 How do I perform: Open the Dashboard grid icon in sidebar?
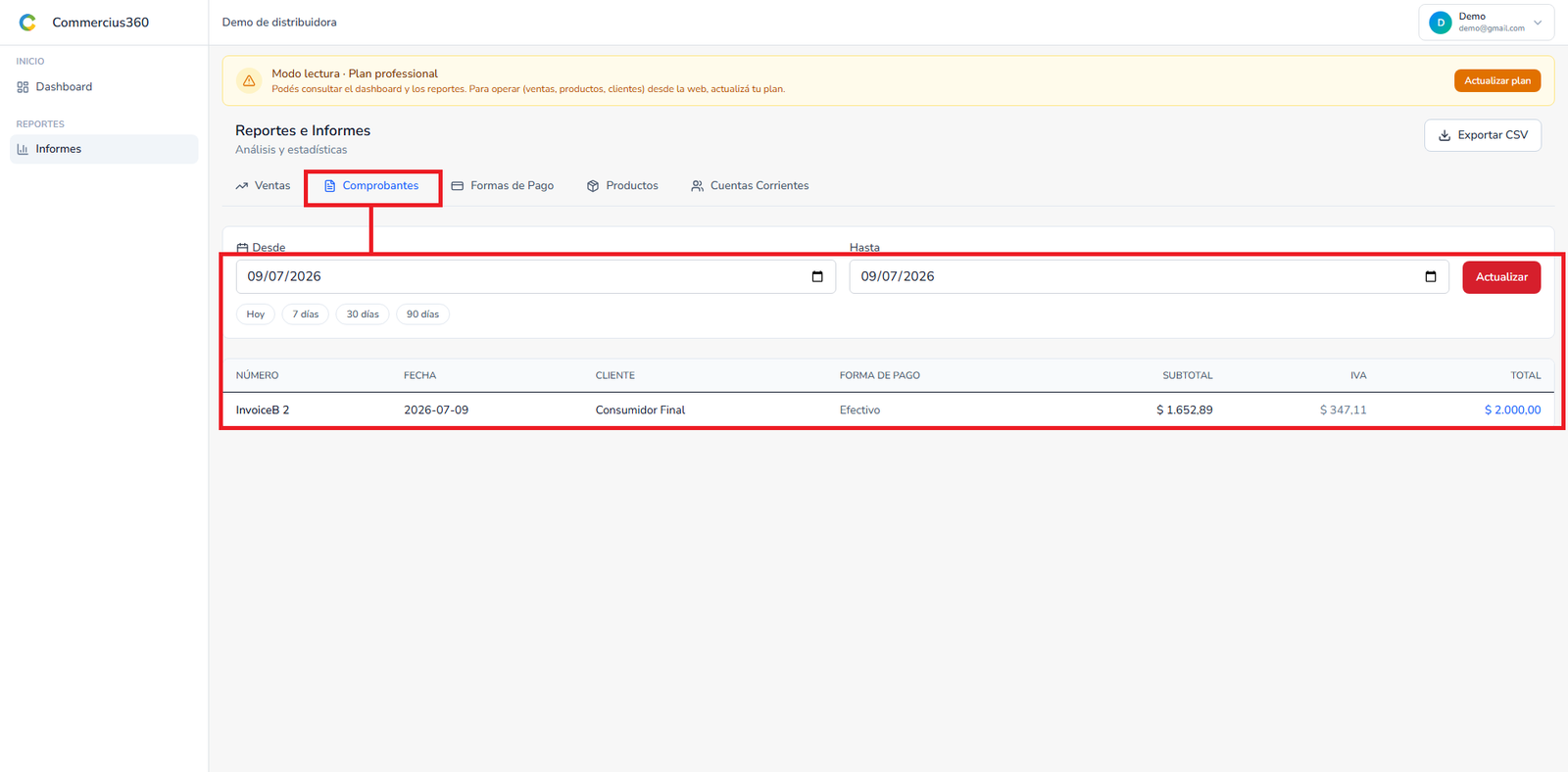click(x=23, y=87)
